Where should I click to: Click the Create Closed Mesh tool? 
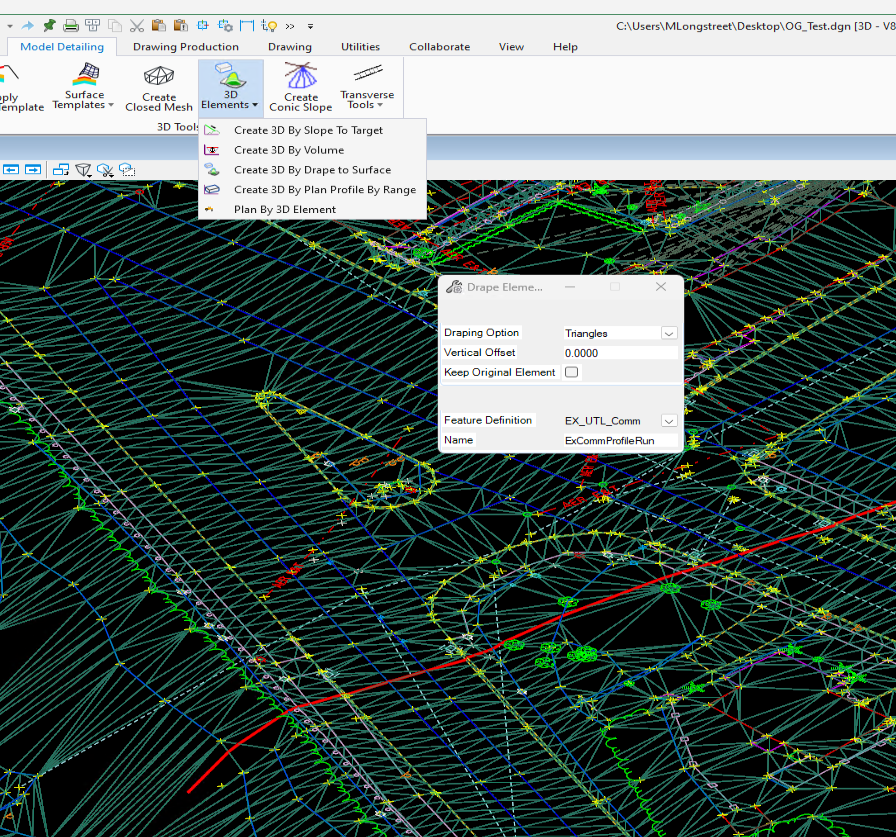coord(158,87)
